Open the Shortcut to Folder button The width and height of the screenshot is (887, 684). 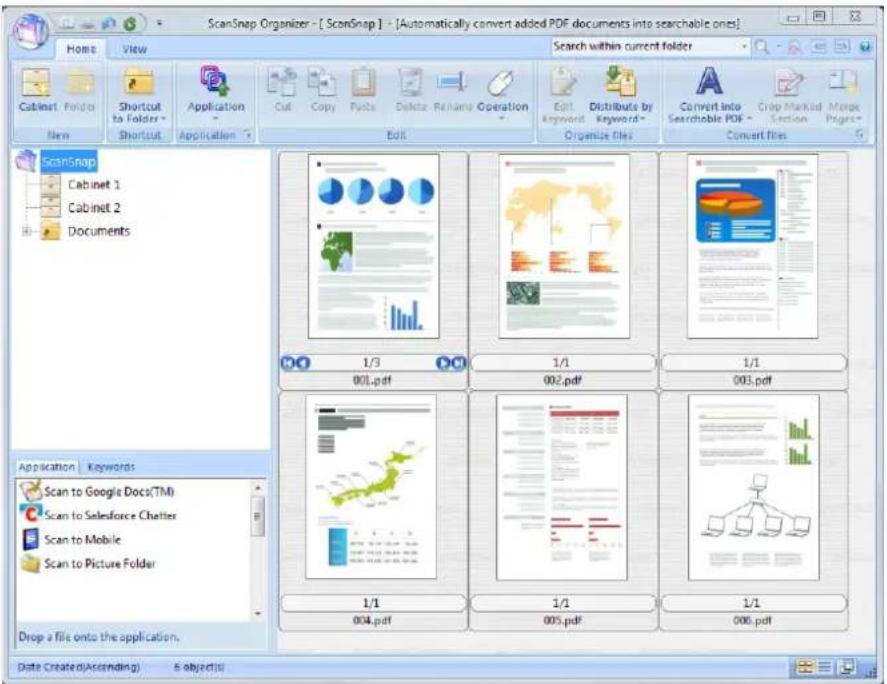(139, 95)
